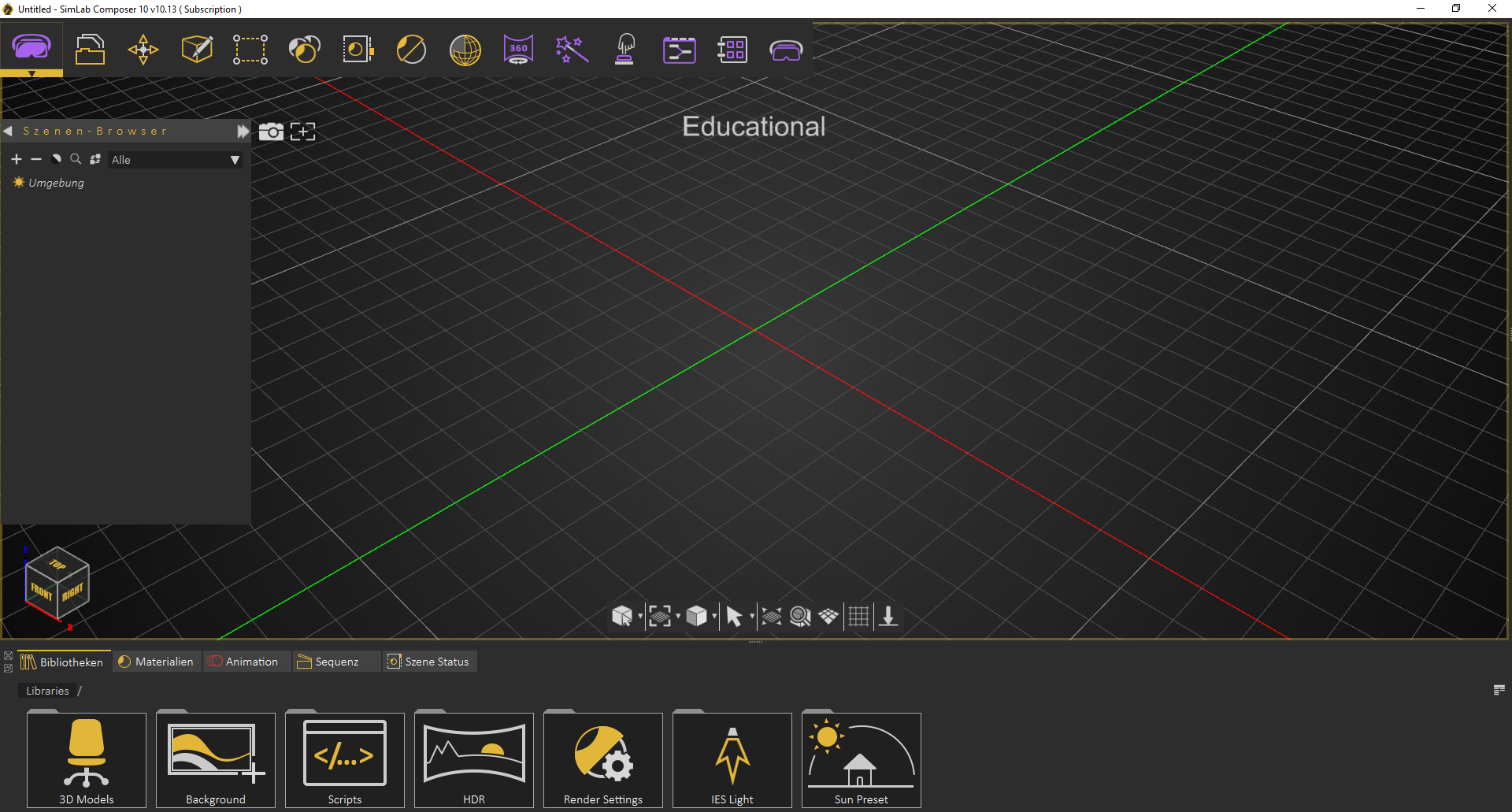Click the overlapping spheres boolean icon
1512x812 pixels.
[x=304, y=49]
